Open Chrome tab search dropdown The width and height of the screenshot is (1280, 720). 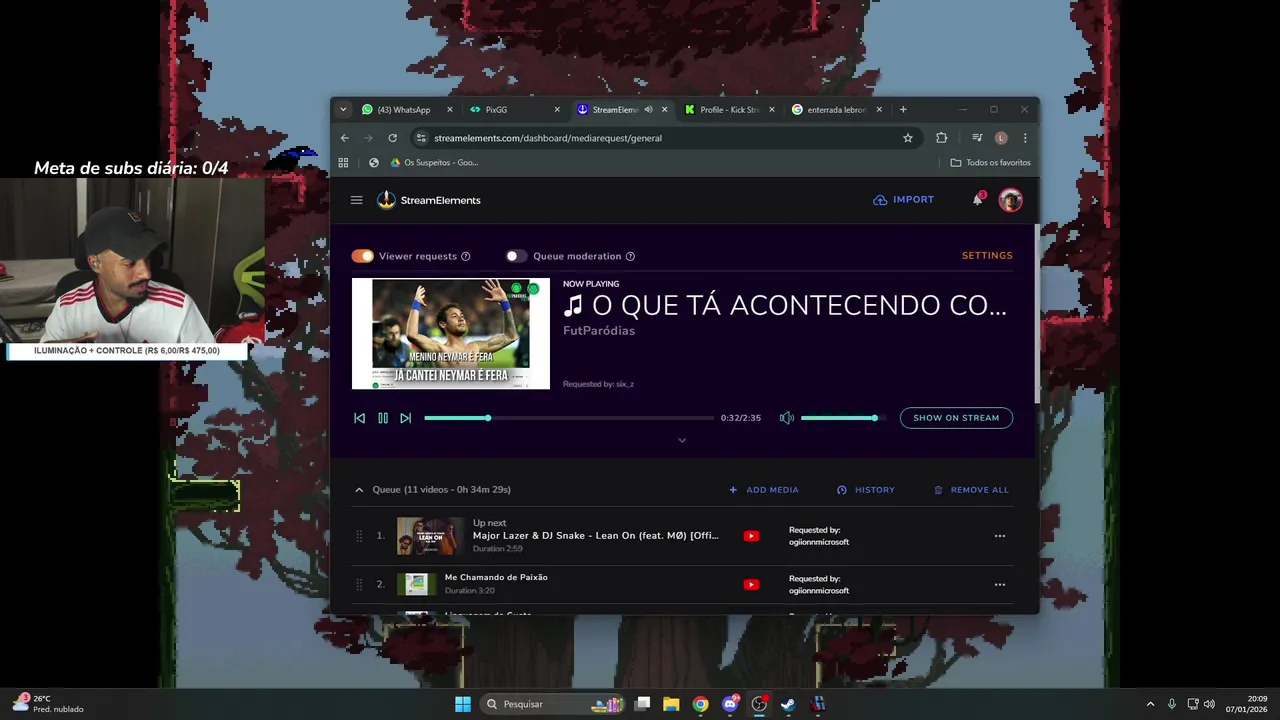pos(343,110)
